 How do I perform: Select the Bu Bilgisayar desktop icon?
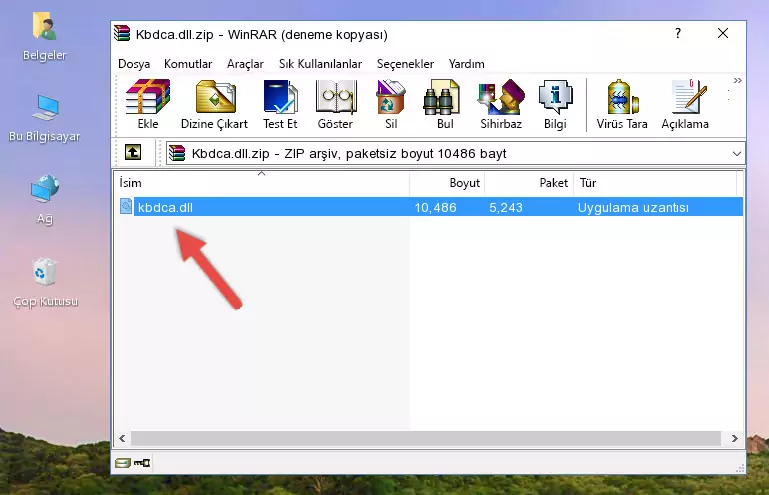[45, 118]
